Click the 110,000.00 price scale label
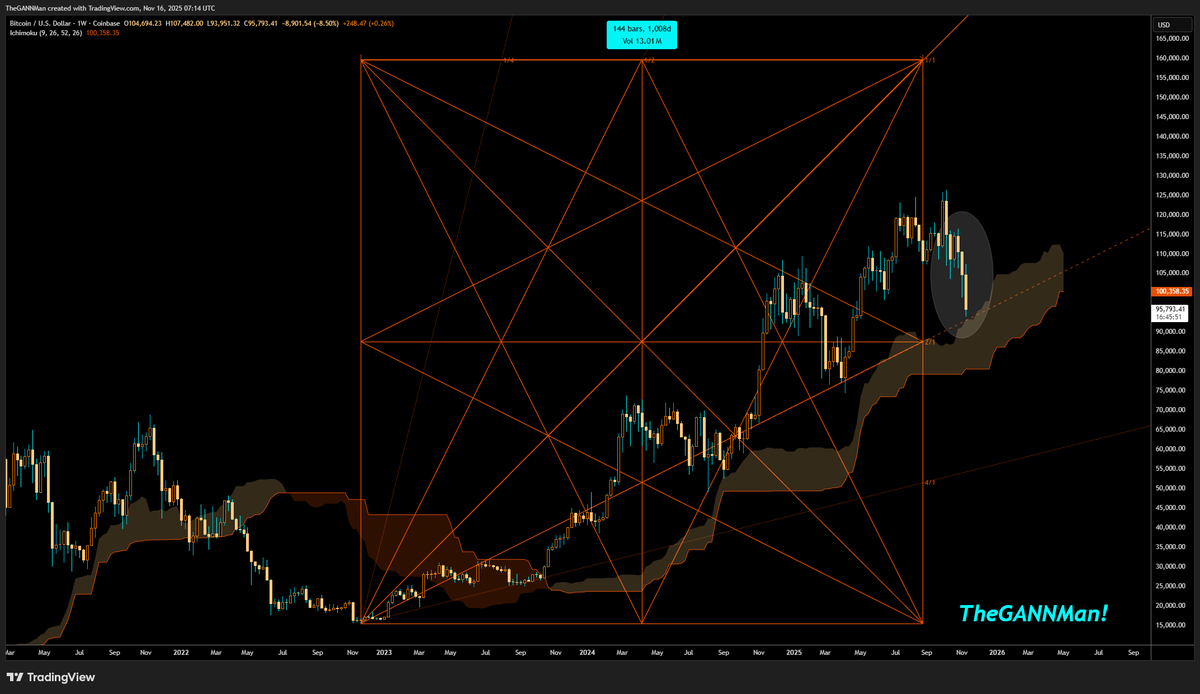 (1172, 253)
